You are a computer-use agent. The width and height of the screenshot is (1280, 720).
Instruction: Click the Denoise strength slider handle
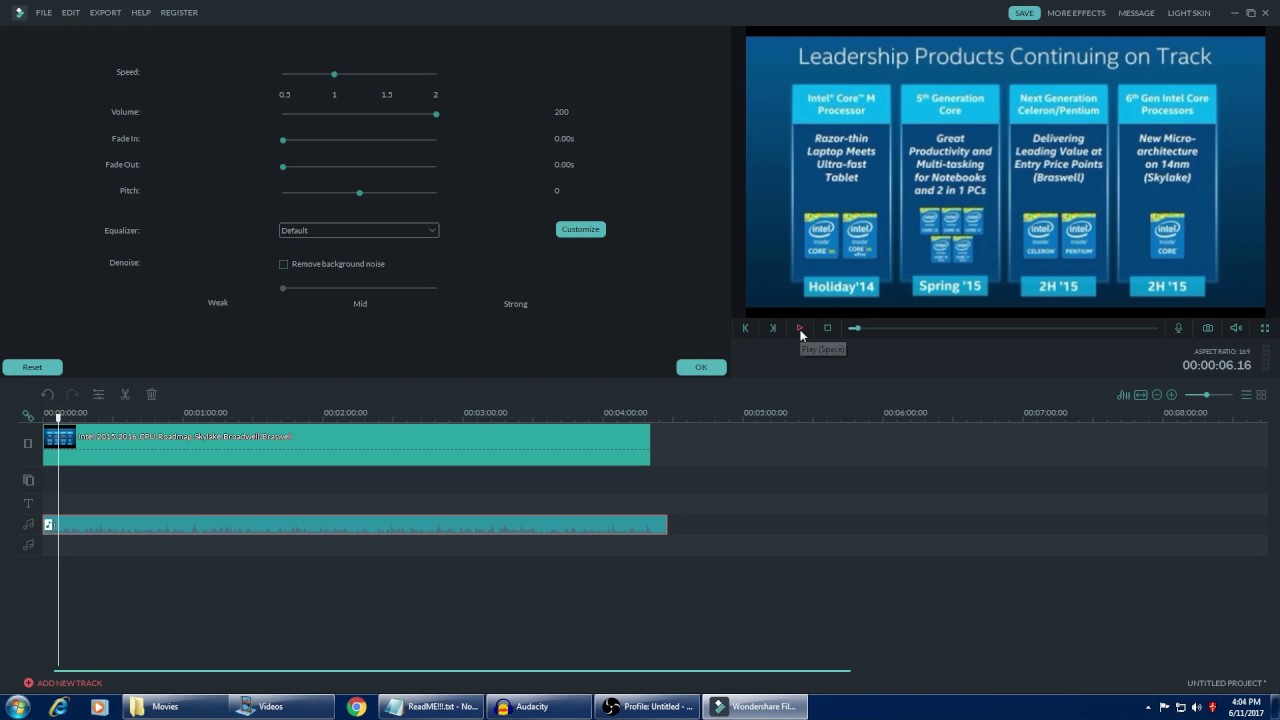point(283,288)
